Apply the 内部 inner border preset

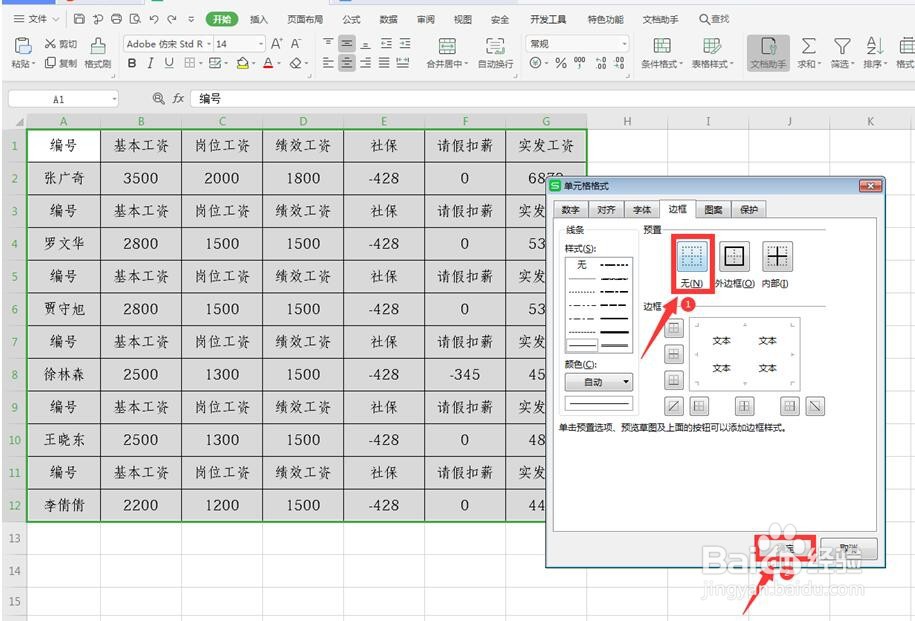pyautogui.click(x=777, y=257)
